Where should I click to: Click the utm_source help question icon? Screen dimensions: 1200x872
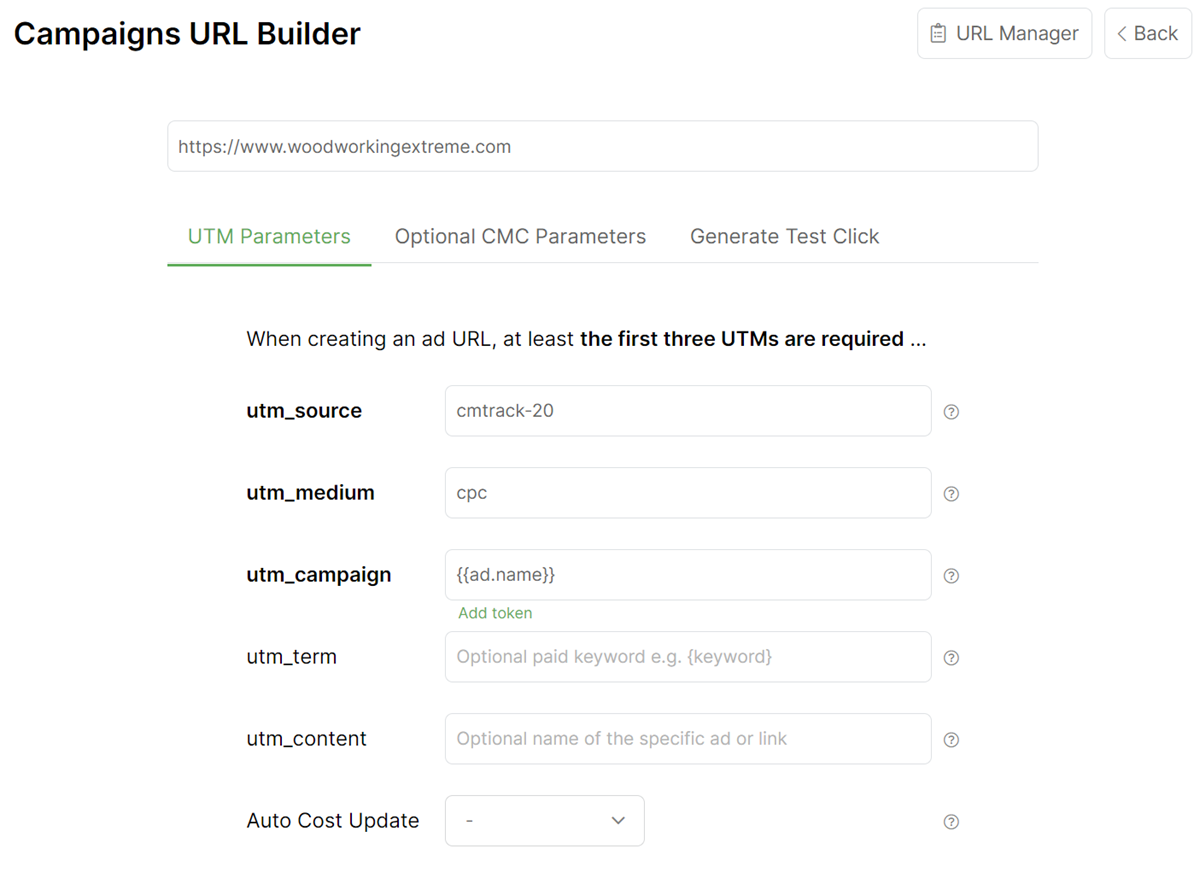pos(951,412)
